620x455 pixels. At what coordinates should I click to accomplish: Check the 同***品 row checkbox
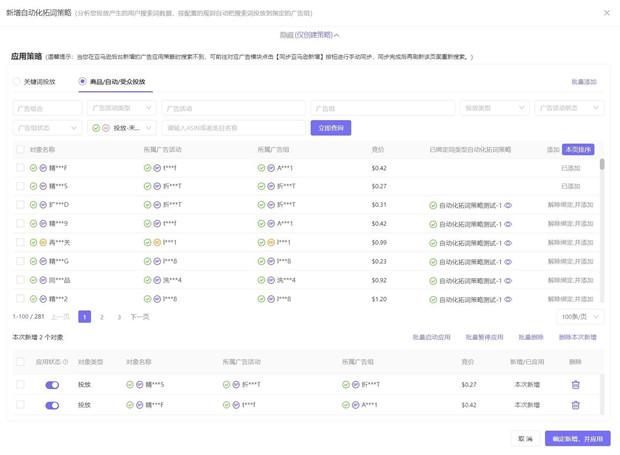(x=20, y=280)
